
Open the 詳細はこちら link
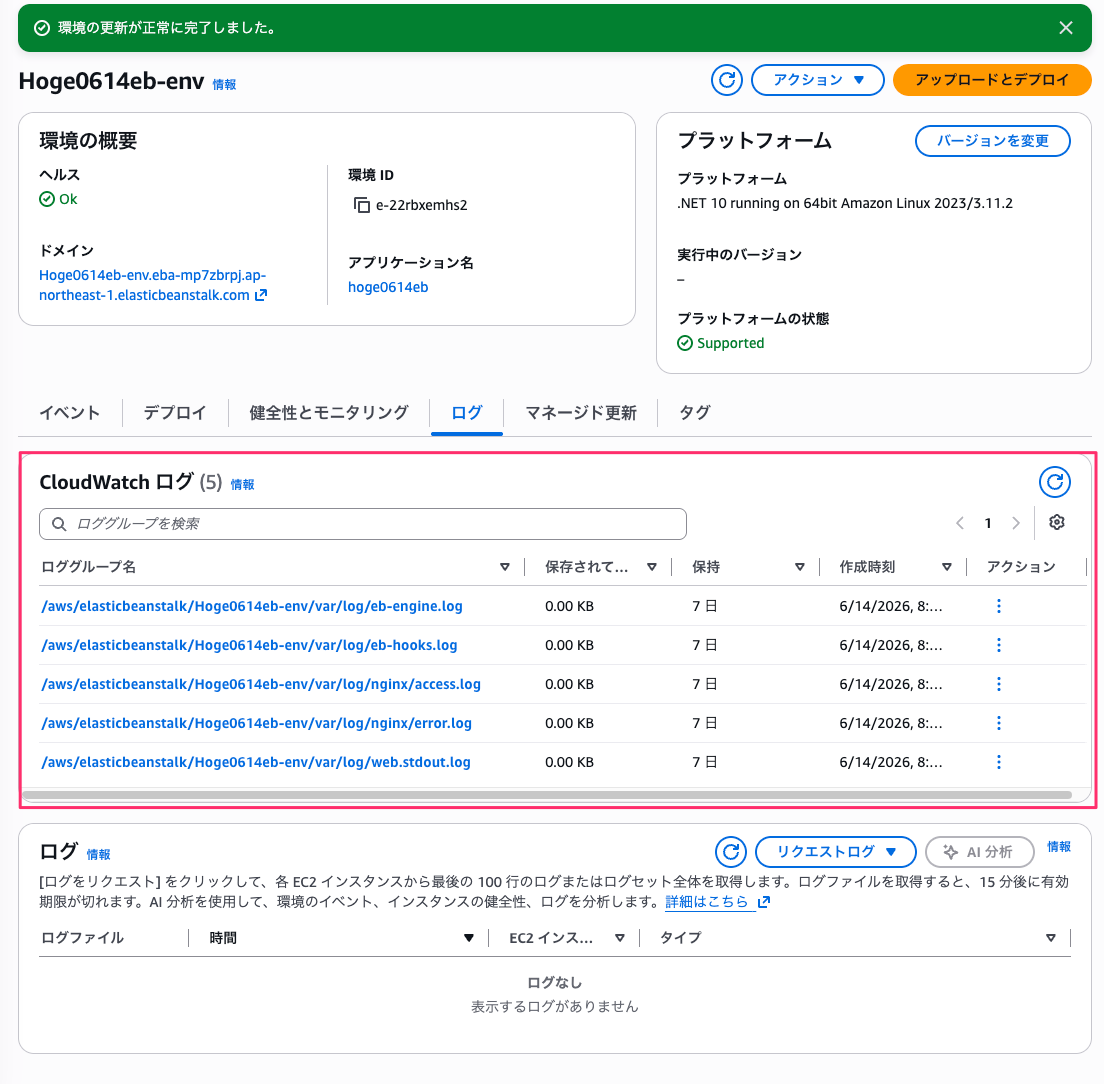(x=717, y=902)
